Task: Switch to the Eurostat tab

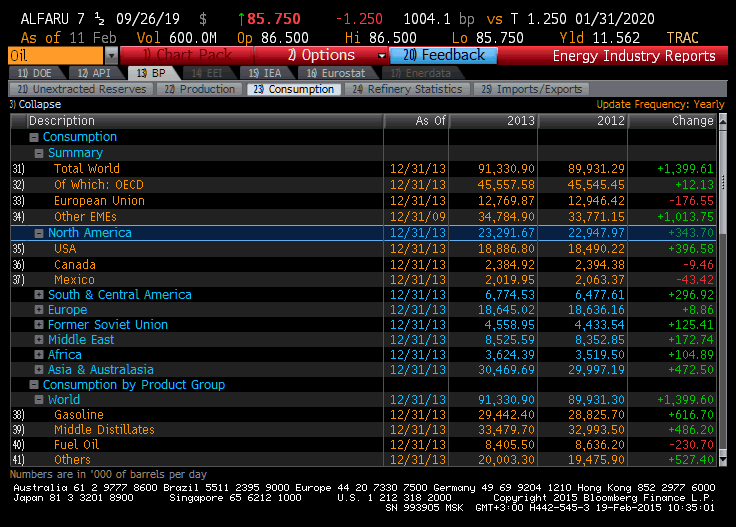Action: [336, 73]
